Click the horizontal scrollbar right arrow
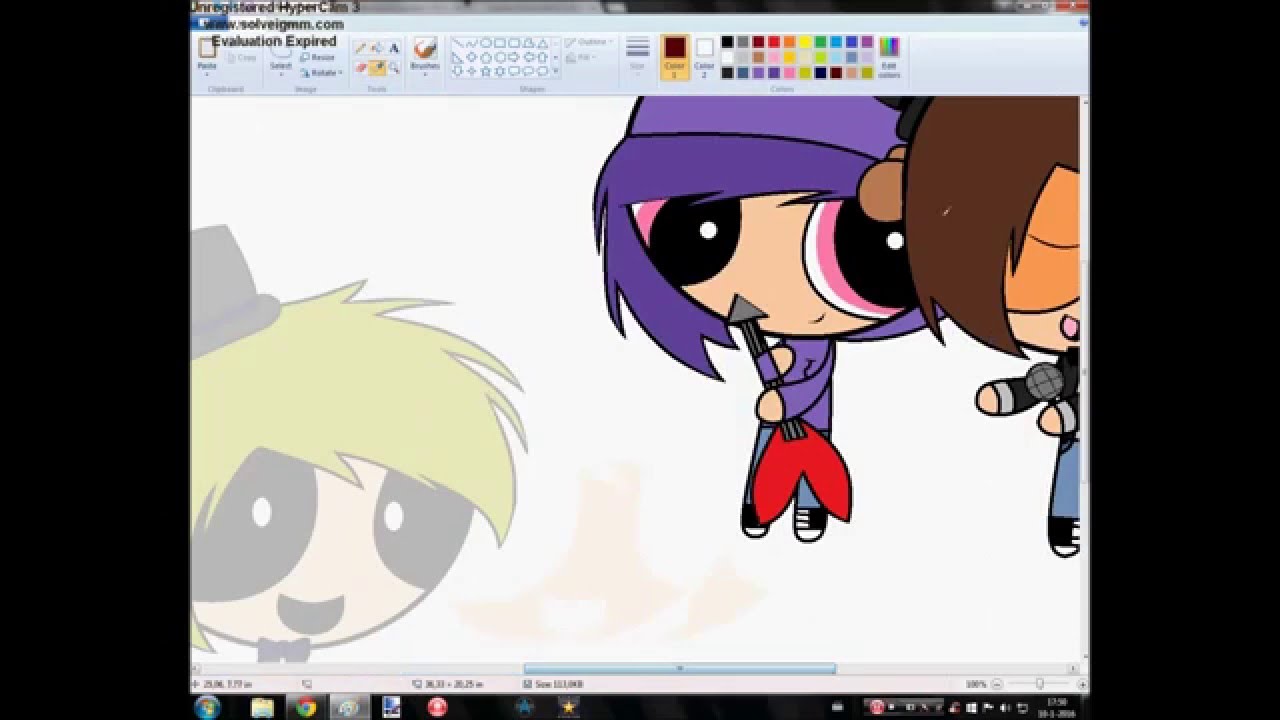The width and height of the screenshot is (1280, 720). (x=1072, y=669)
